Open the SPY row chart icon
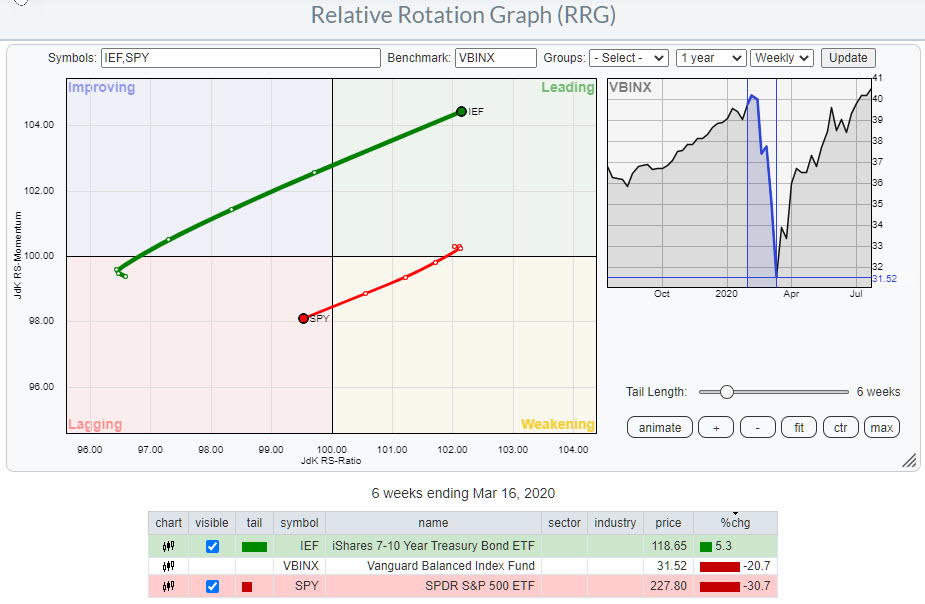Viewport: 925px width, 604px height. [169, 586]
